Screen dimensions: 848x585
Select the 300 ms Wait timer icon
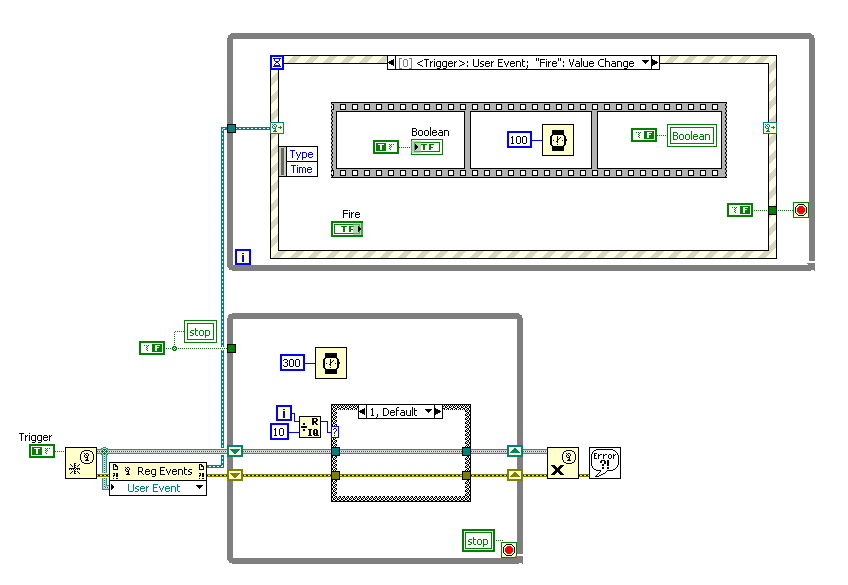331,363
